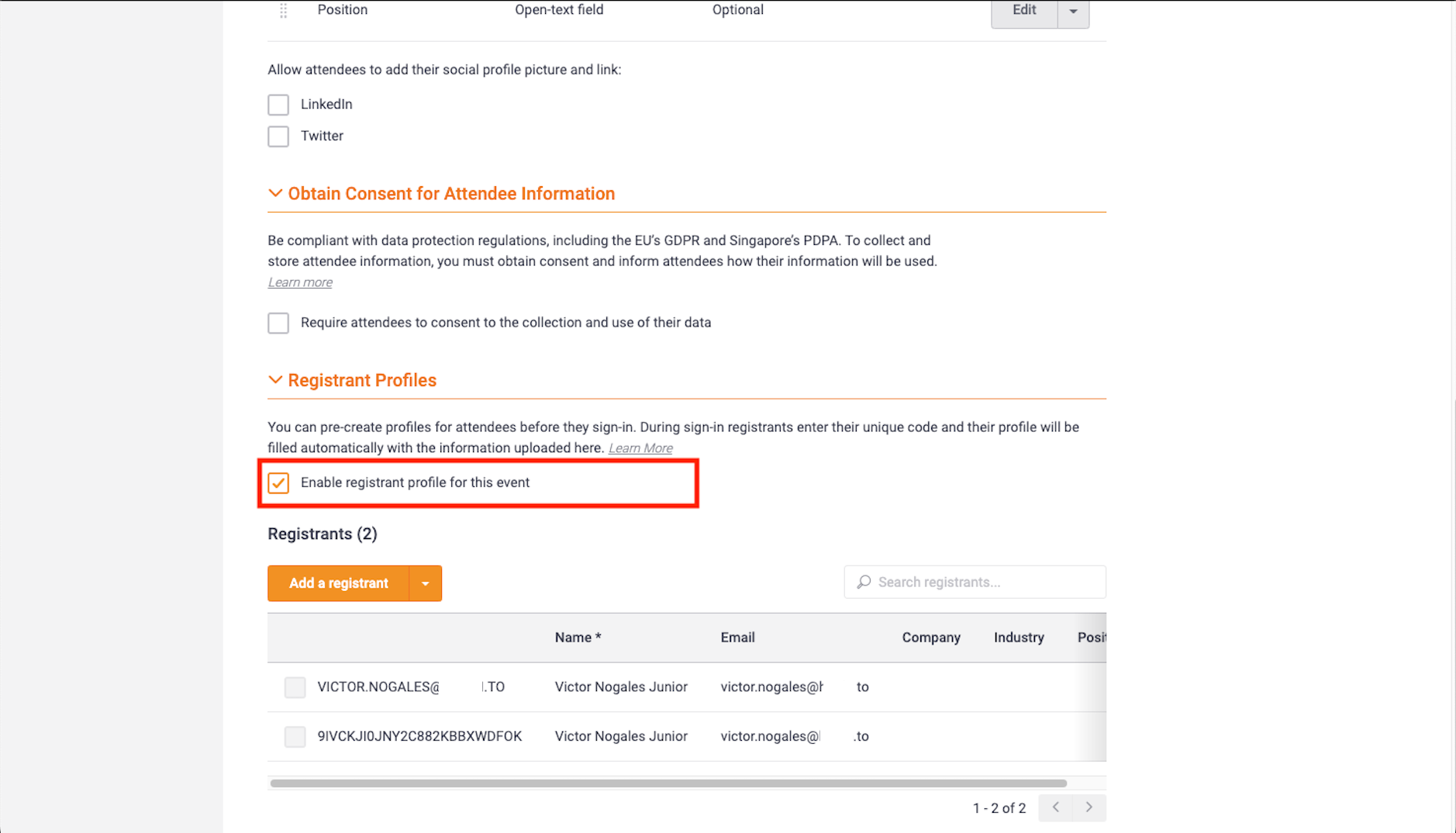This screenshot has width=1456, height=833.
Task: Check Require attendees to consent checkbox
Action: (x=278, y=323)
